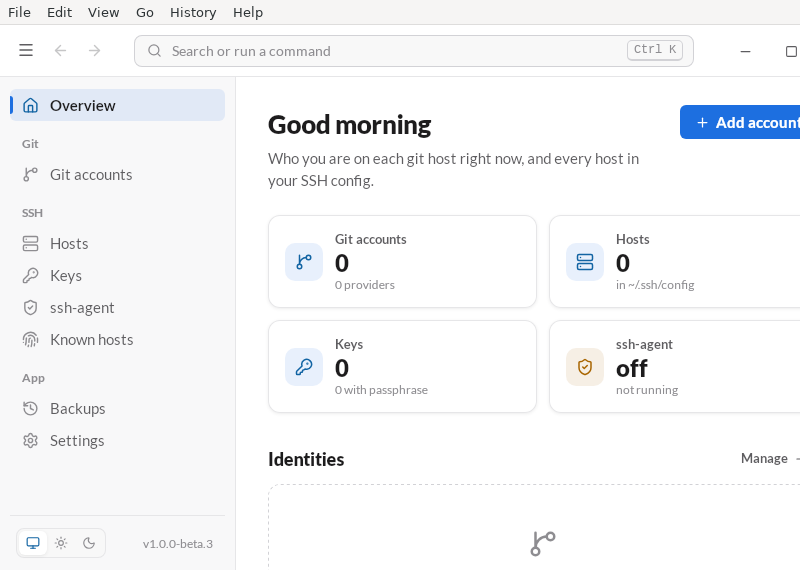
Task: Click the '0 providers' text
Action: pos(365,285)
